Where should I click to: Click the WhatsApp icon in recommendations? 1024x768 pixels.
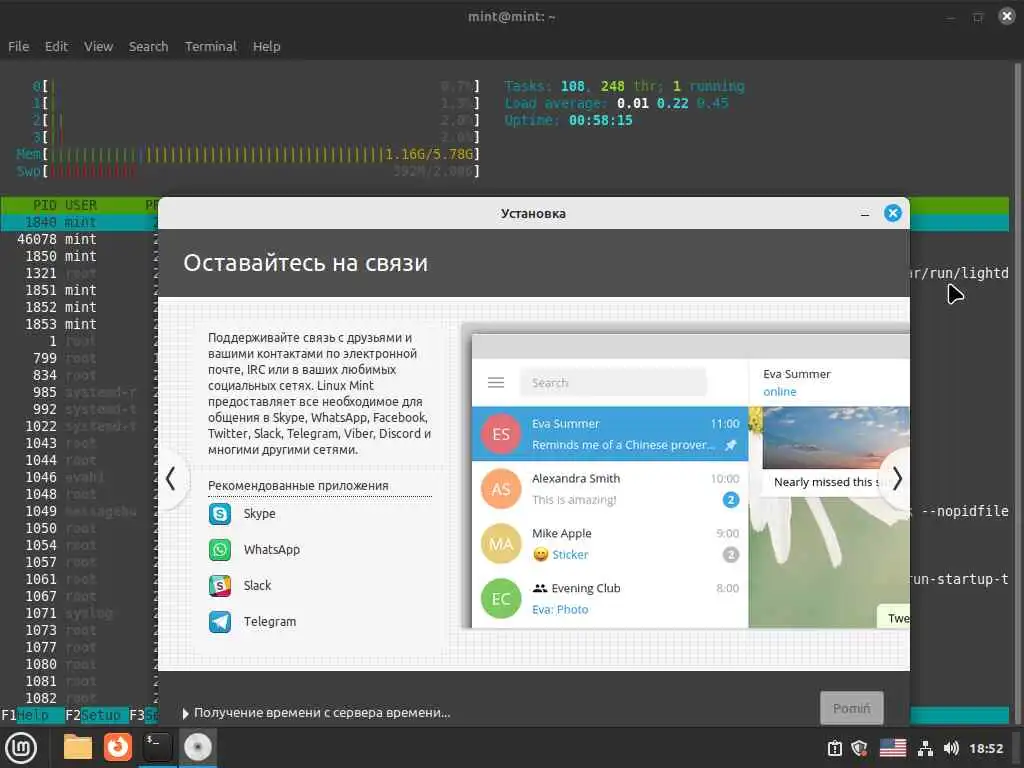219,550
